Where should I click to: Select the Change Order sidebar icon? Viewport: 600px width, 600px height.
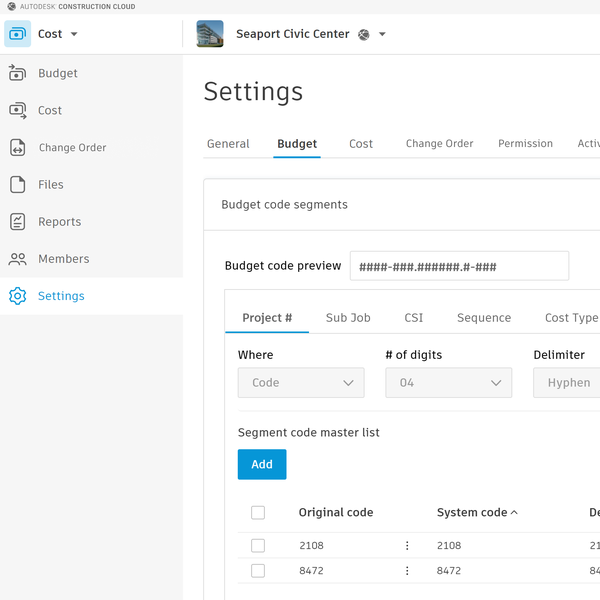coord(17,147)
